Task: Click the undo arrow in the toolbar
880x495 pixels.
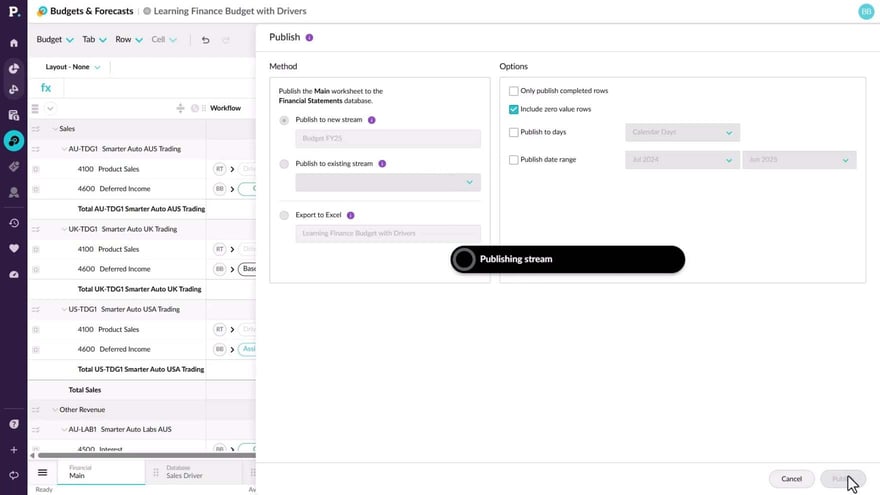Action: pyautogui.click(x=205, y=40)
